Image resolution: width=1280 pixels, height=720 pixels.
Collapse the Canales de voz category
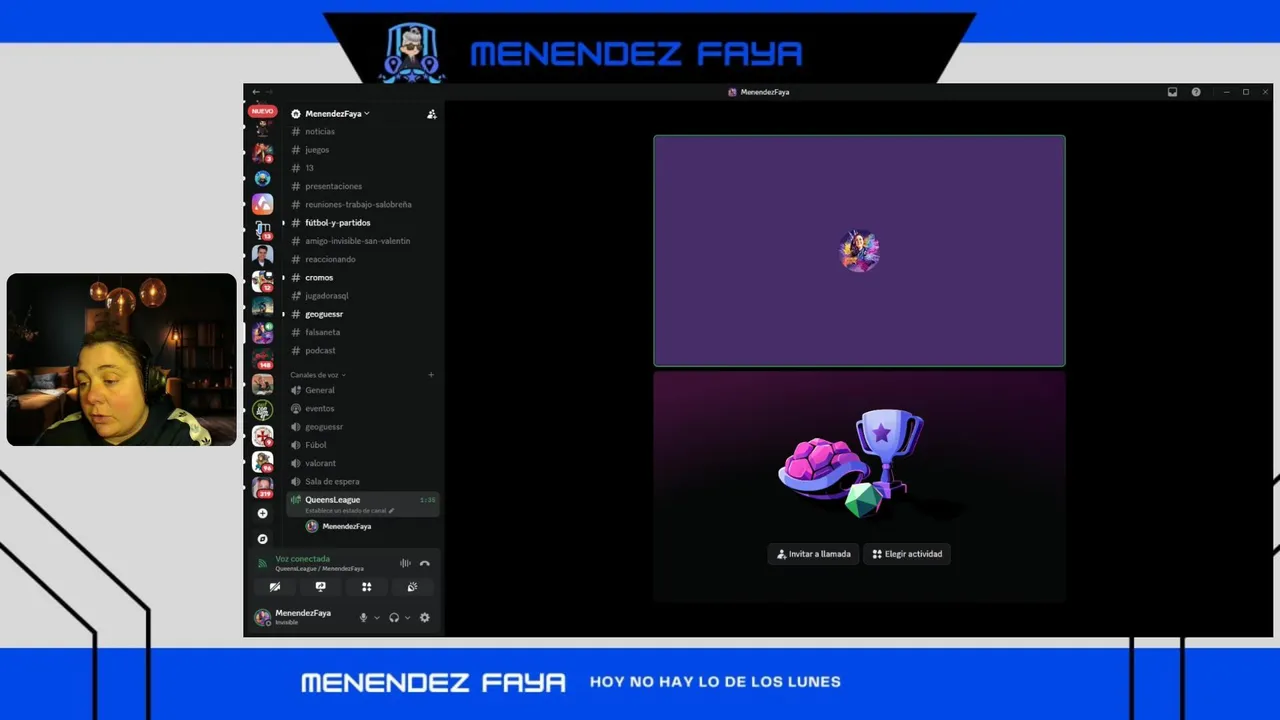[318, 375]
